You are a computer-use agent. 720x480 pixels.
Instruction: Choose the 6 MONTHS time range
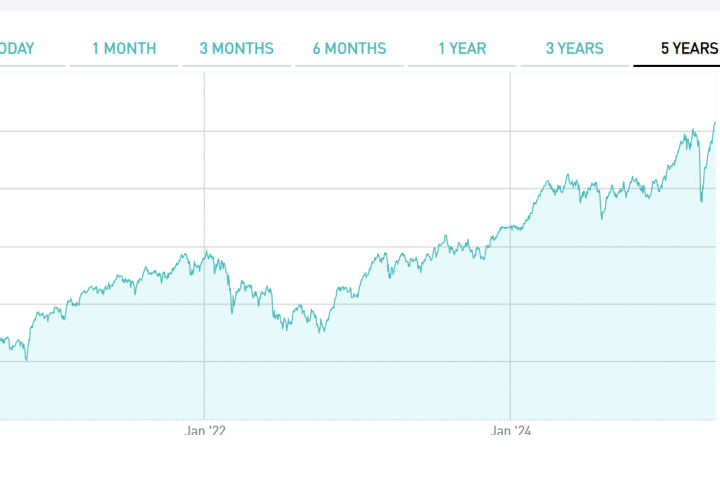point(348,48)
